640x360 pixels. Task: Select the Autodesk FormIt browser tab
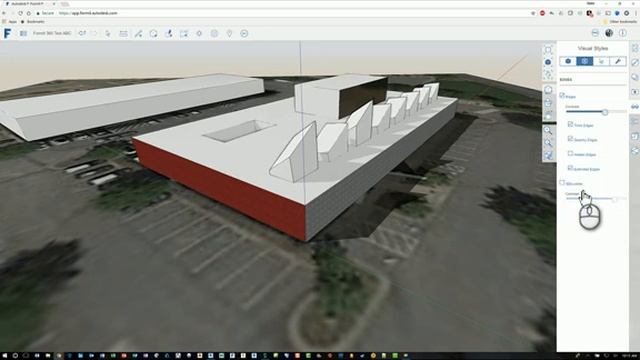(x=29, y=4)
